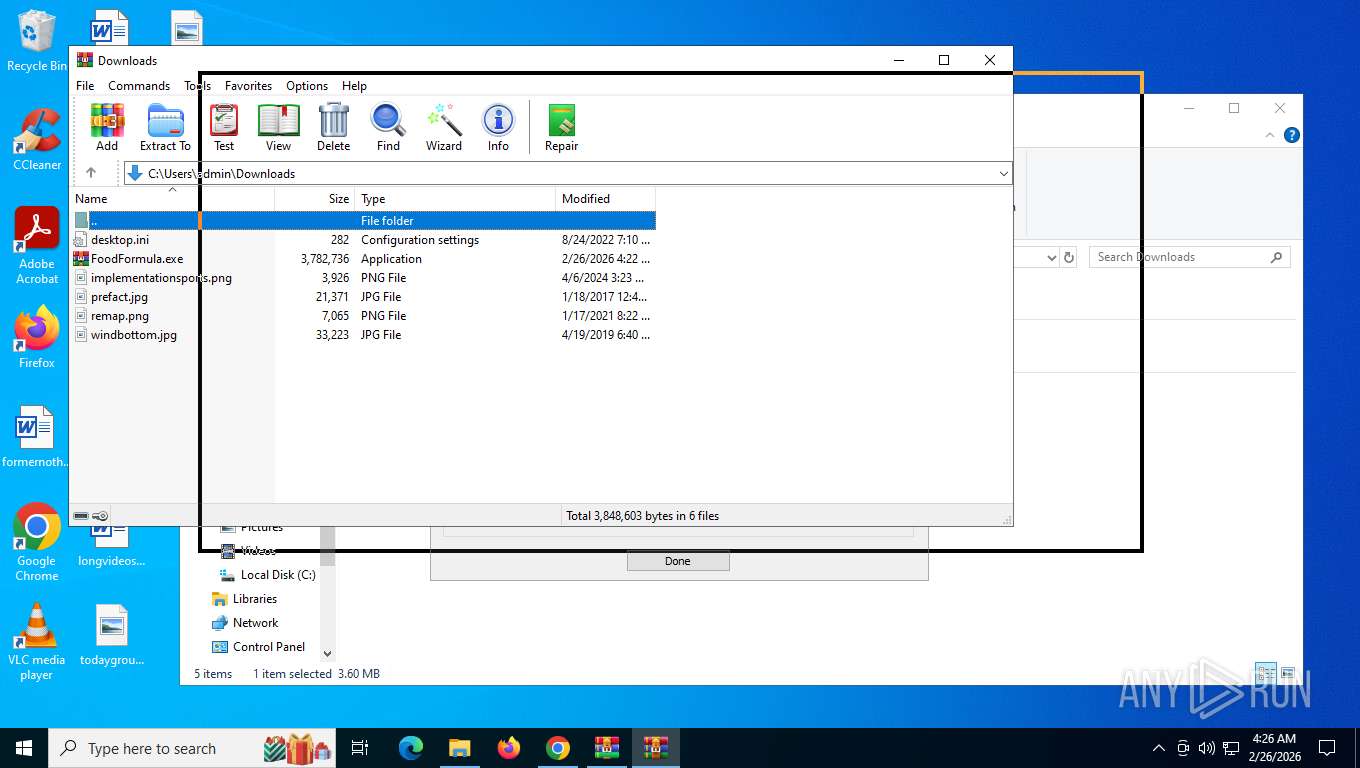Click Search Downloads box in File Explorer
The height and width of the screenshot is (768, 1360).
(x=1189, y=257)
